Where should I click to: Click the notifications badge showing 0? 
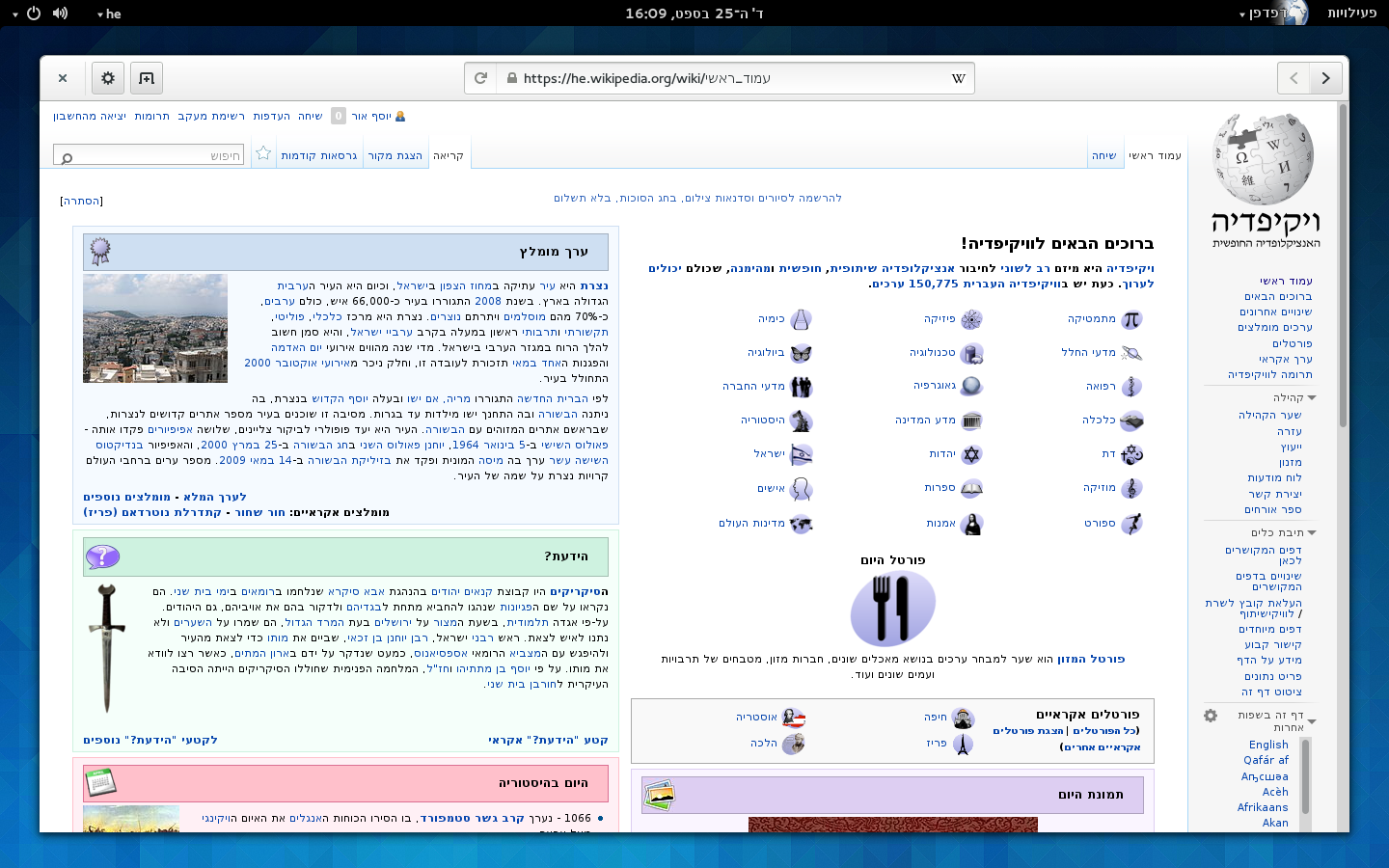(x=339, y=116)
